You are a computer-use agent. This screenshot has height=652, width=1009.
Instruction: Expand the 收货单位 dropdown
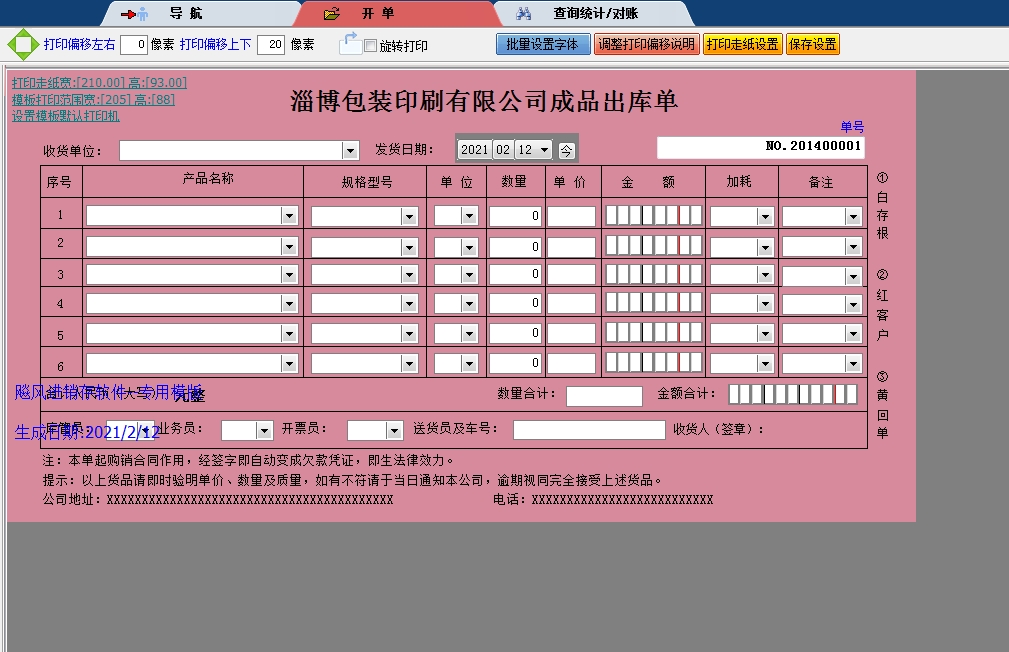coord(350,151)
